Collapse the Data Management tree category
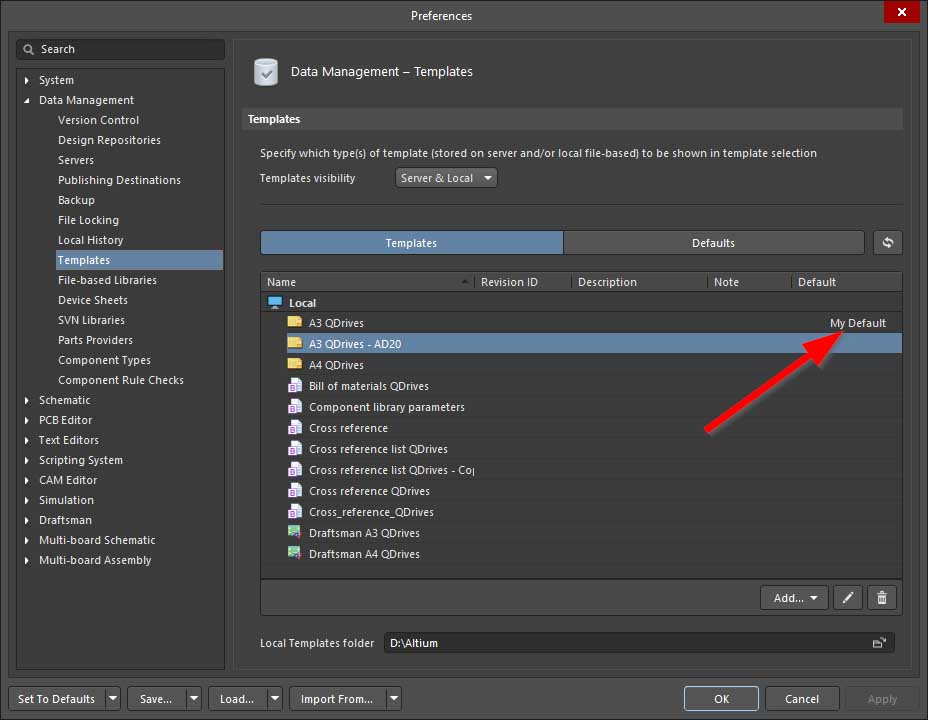The width and height of the screenshot is (928, 720). 27,100
